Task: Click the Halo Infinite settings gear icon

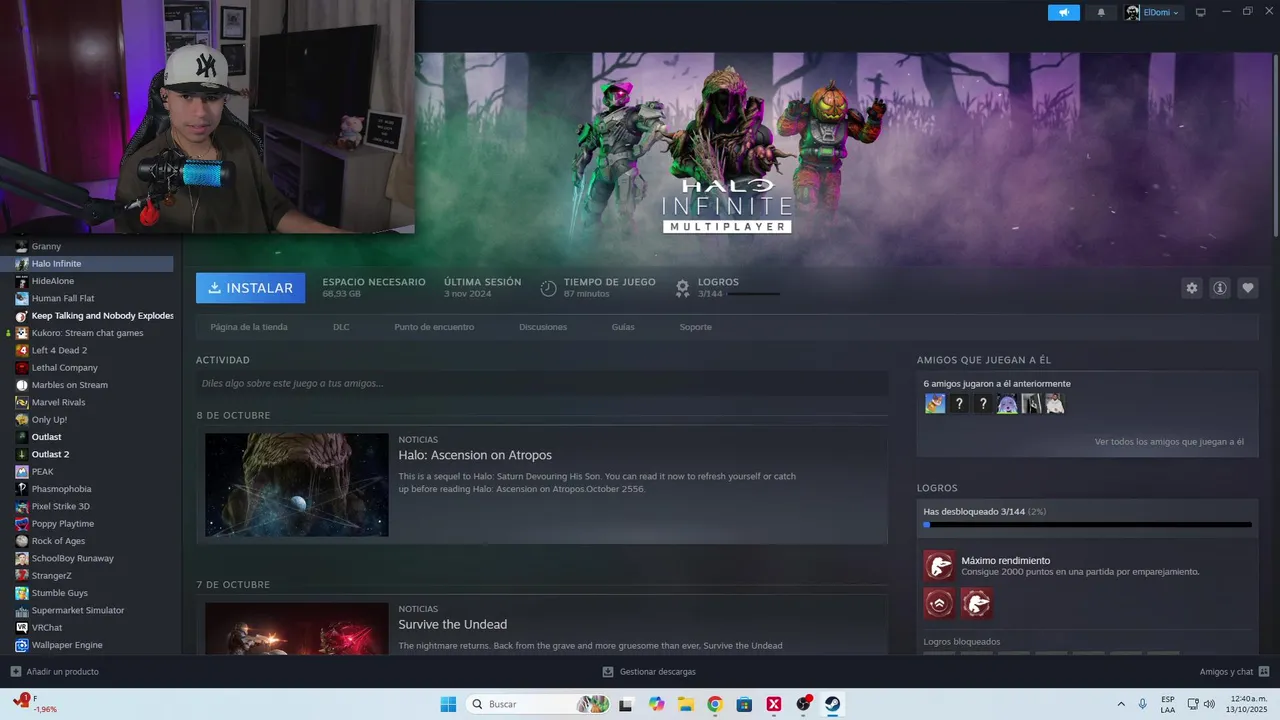Action: click(1191, 288)
